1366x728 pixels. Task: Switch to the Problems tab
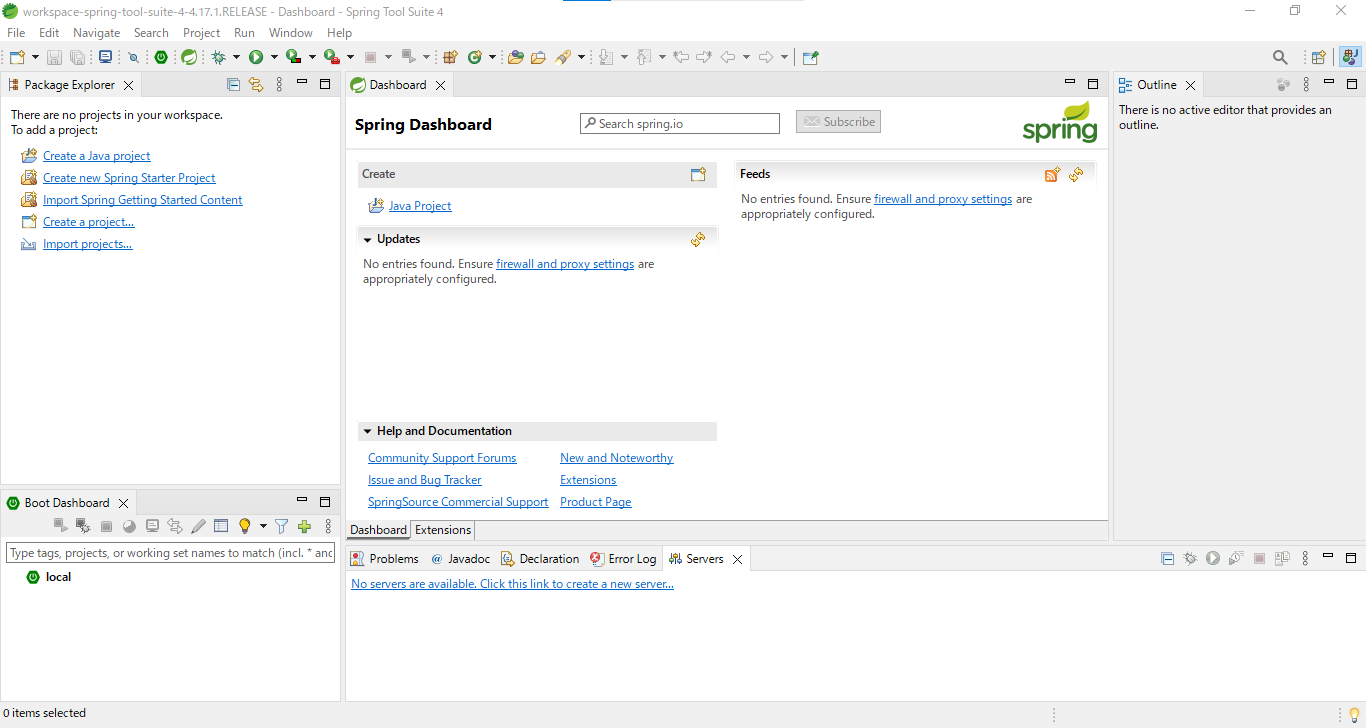point(385,559)
